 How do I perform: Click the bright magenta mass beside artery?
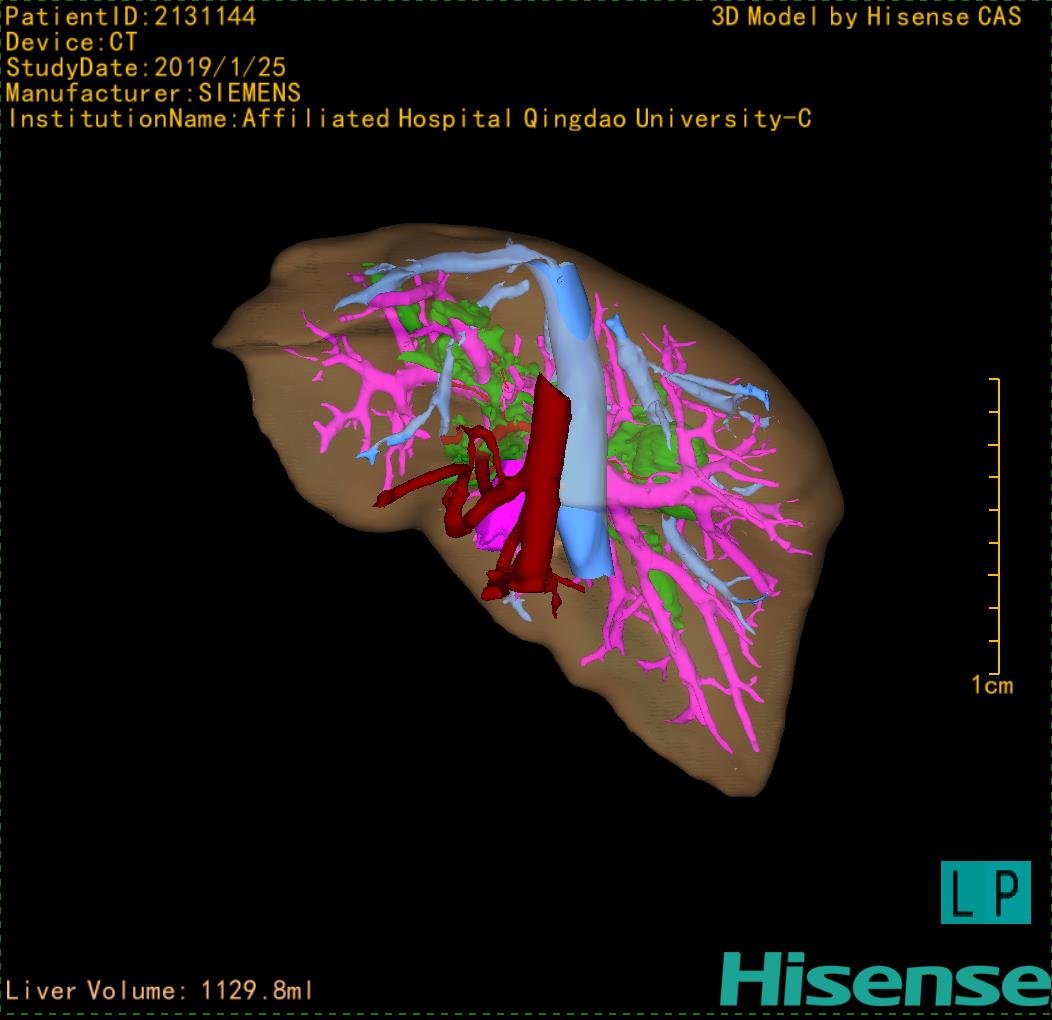(x=495, y=522)
